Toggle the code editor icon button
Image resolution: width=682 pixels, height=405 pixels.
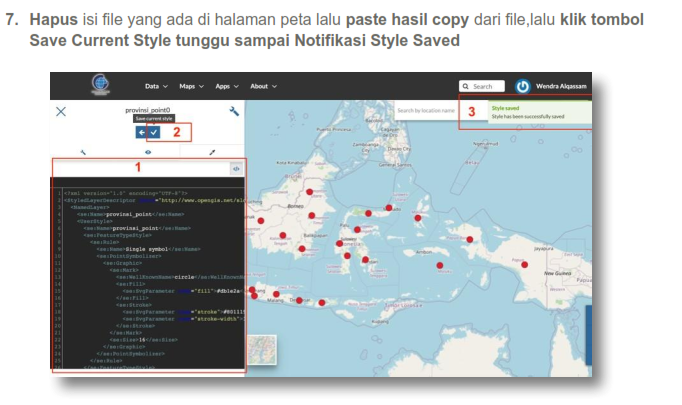[x=236, y=169]
